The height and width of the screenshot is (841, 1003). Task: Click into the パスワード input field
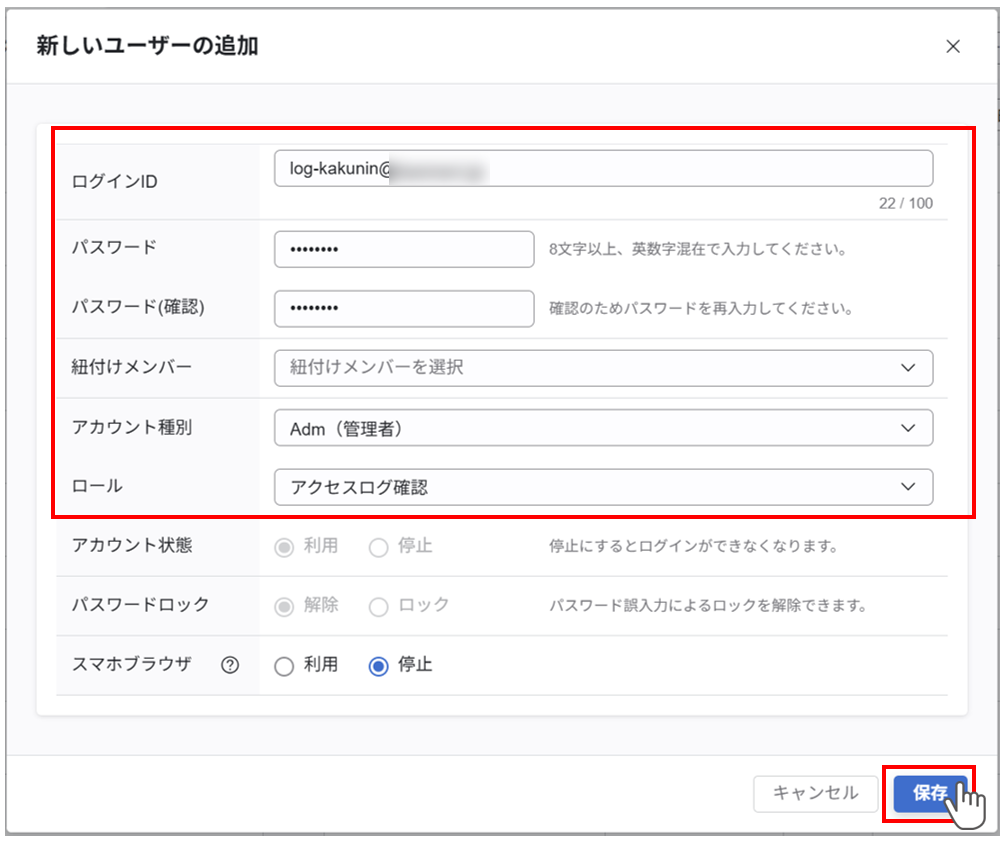click(404, 249)
